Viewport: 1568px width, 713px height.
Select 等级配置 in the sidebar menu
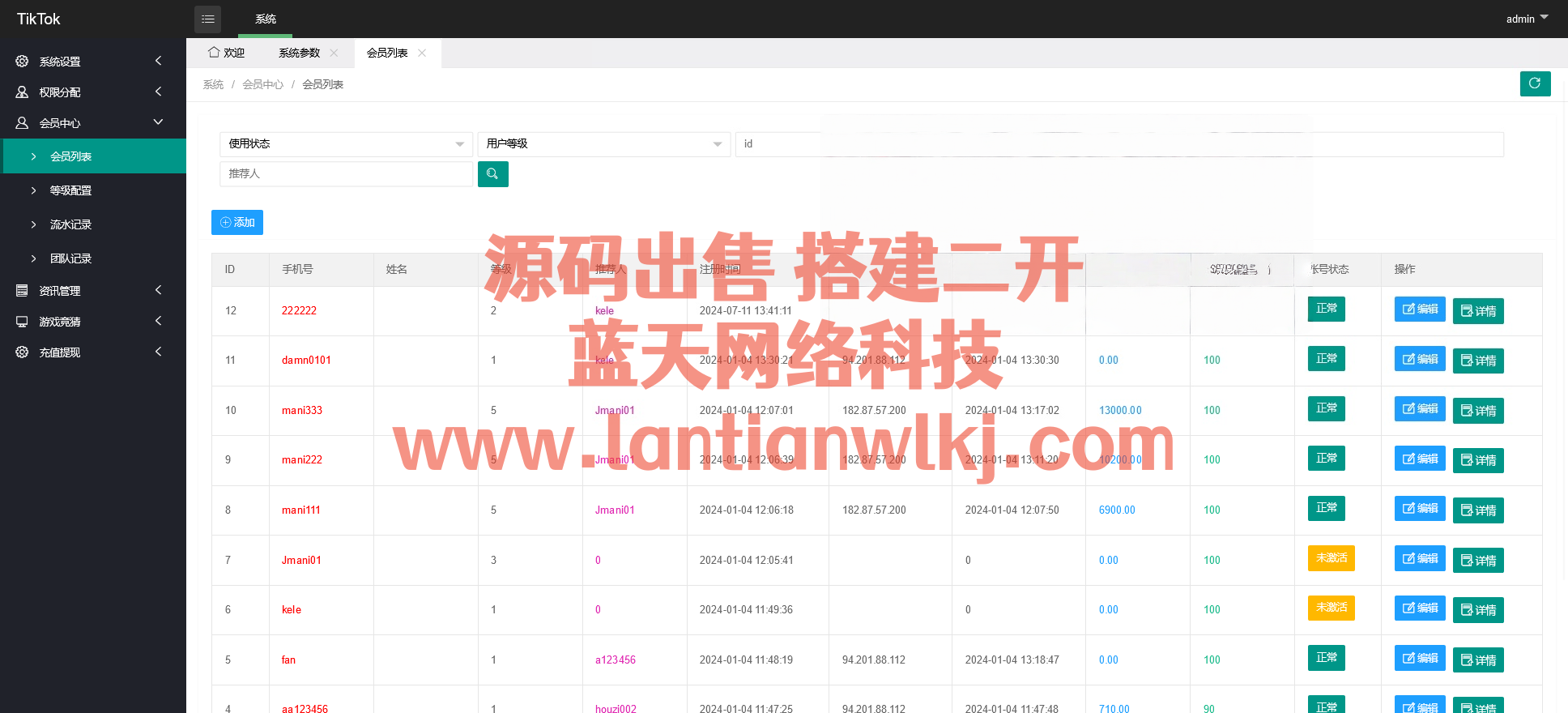pos(71,190)
